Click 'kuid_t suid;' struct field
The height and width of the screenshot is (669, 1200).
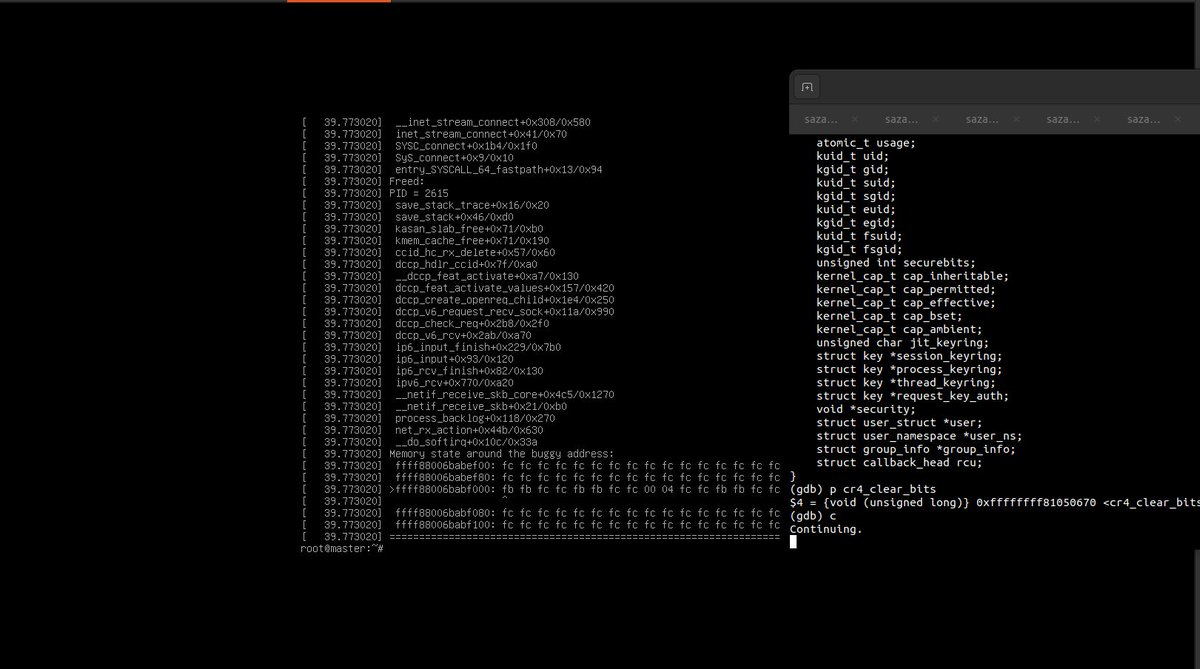tap(856, 183)
